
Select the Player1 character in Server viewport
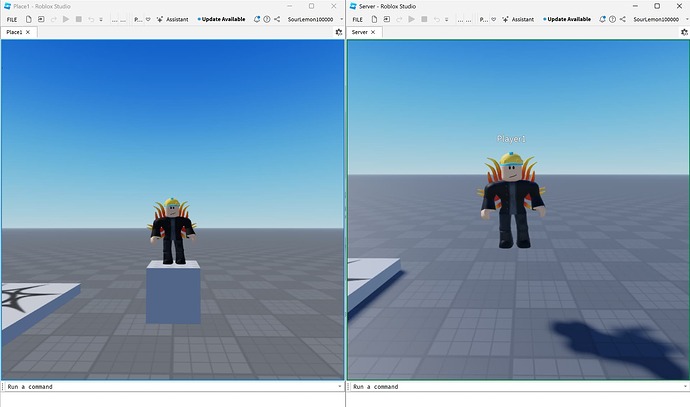[x=512, y=202]
